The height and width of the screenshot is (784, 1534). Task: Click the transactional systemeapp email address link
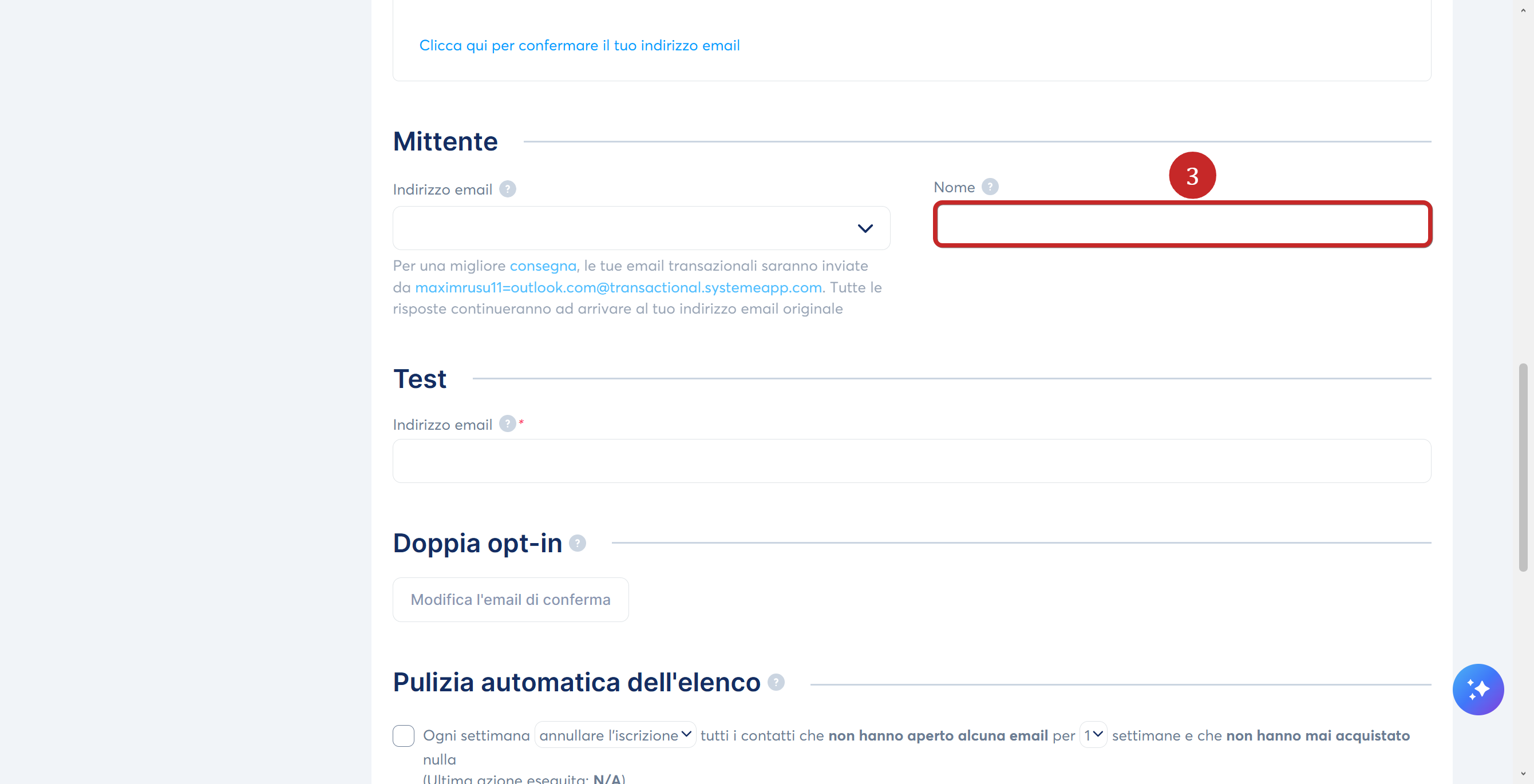point(619,287)
